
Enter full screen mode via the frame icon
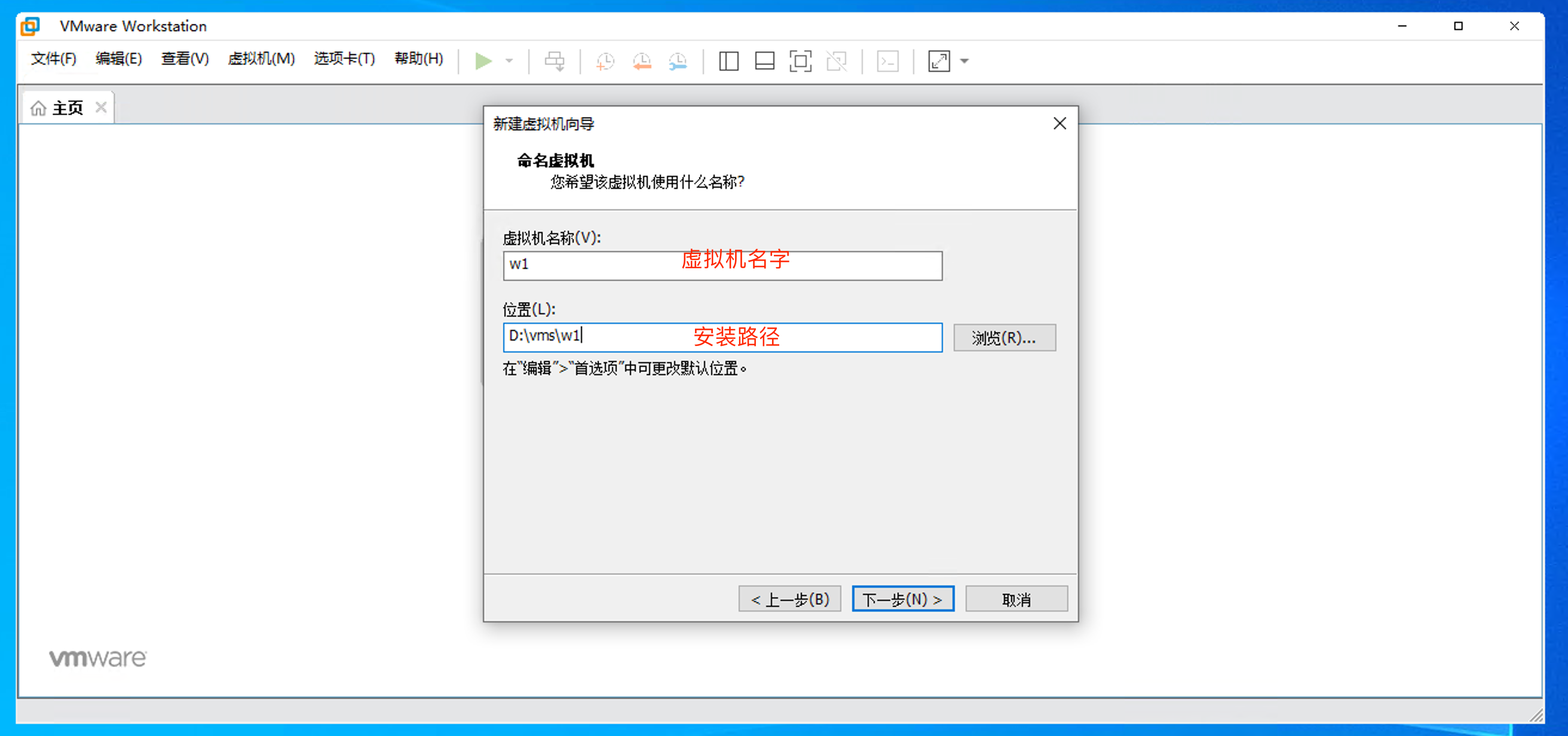(x=801, y=61)
